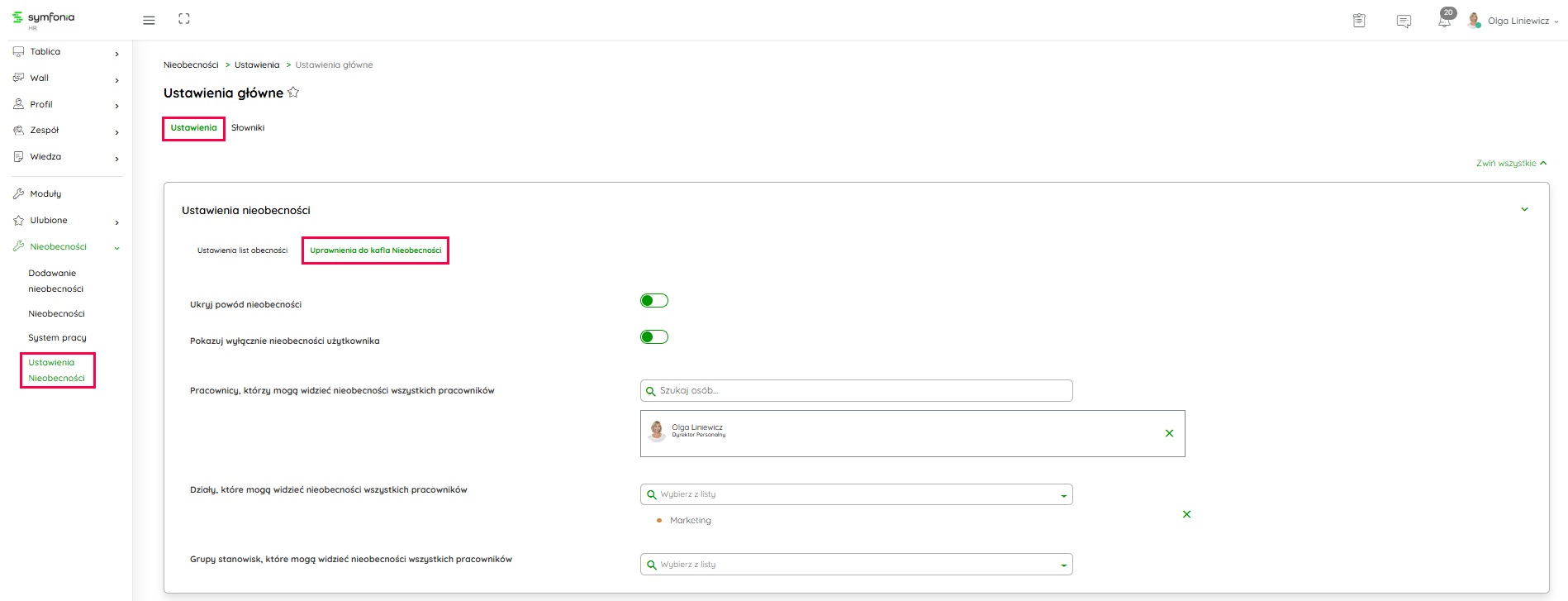Toggle Pokazuj wyłącznie nieobecności użytkownika switch
The width and height of the screenshot is (1568, 601).
[653, 337]
